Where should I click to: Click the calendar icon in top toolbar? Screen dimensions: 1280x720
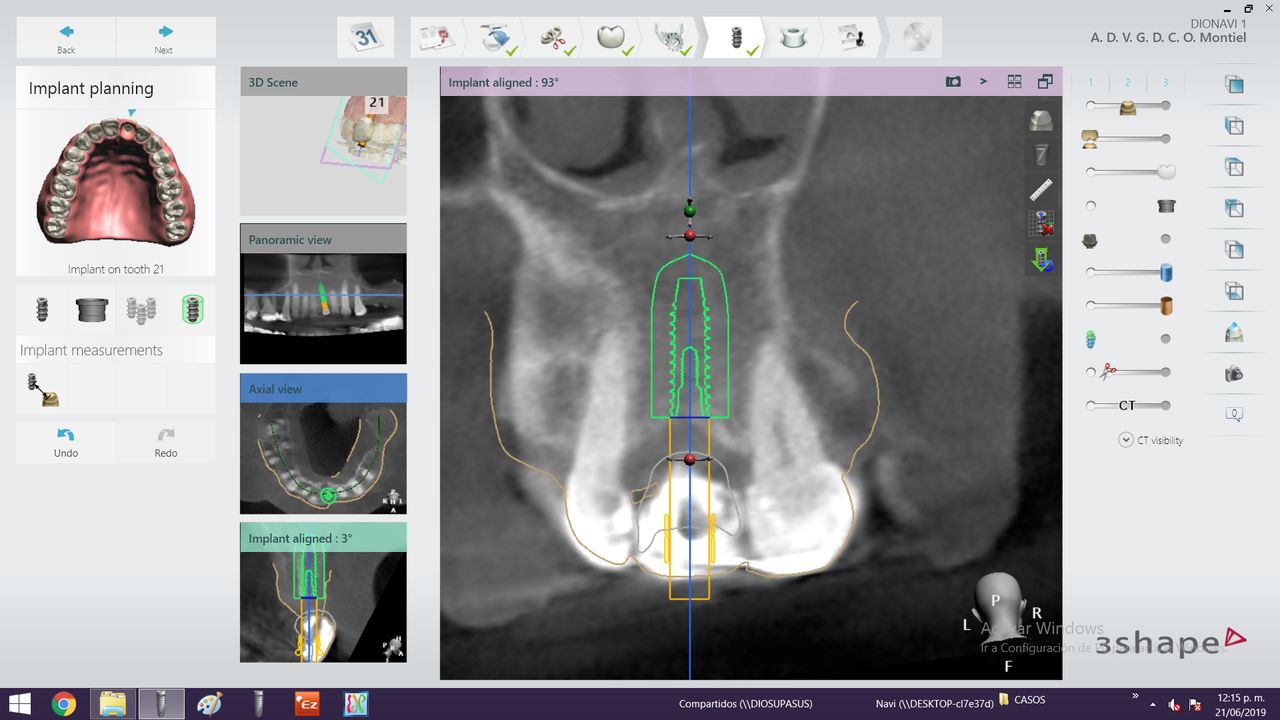pos(365,38)
